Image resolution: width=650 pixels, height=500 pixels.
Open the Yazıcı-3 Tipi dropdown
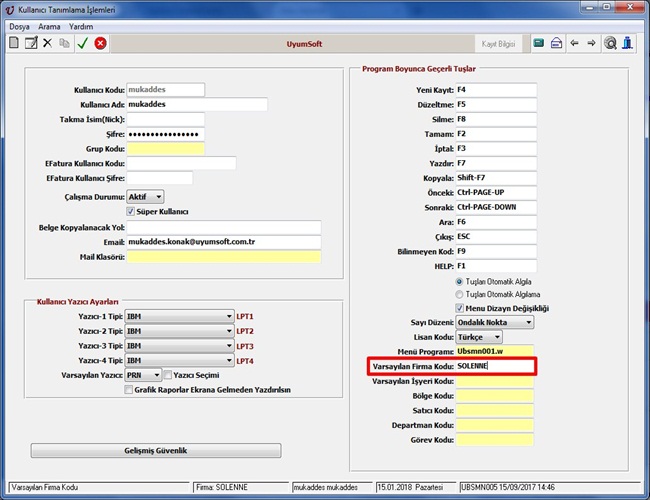click(x=179, y=346)
